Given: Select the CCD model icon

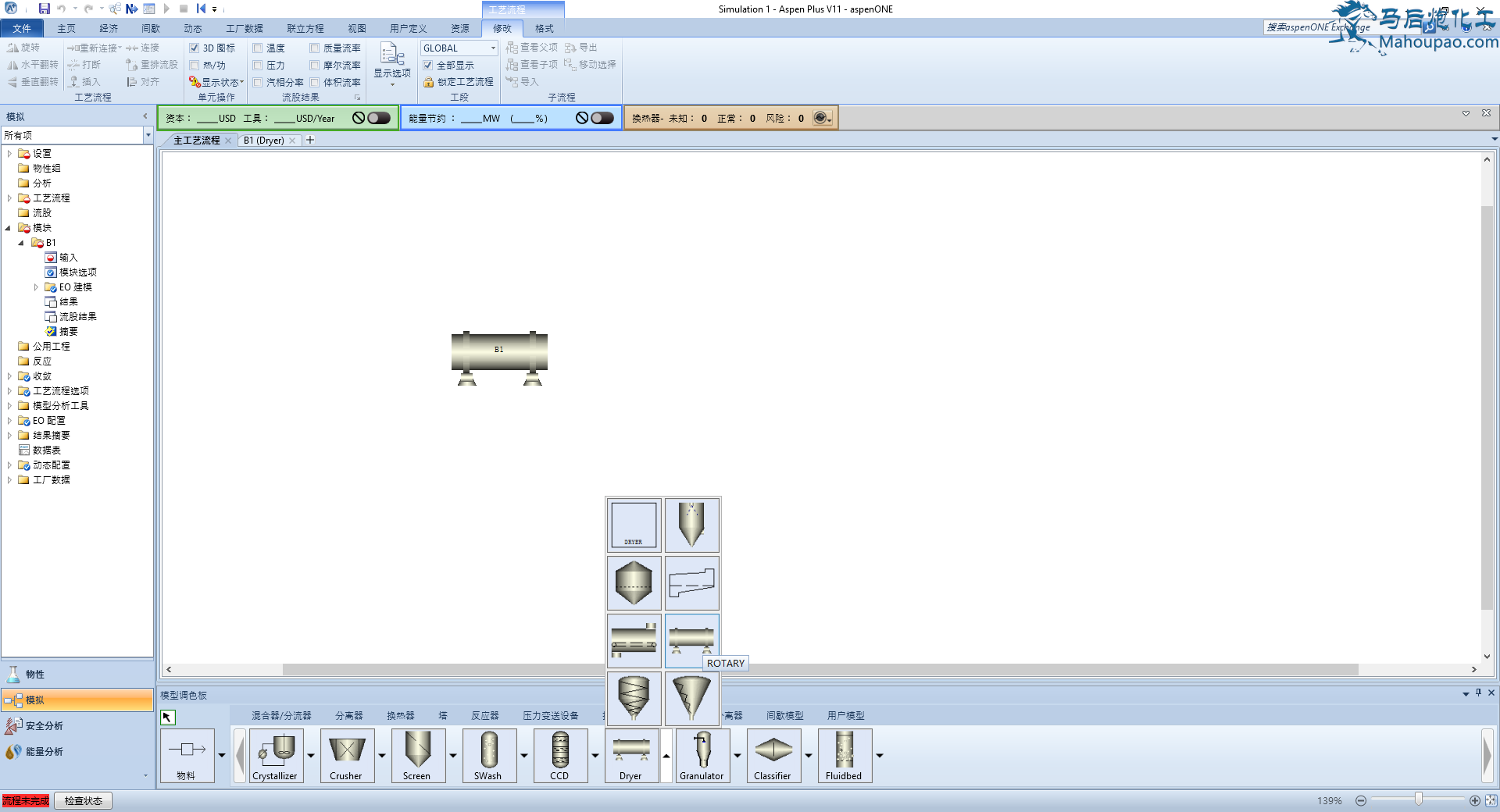Looking at the screenshot, I should pyautogui.click(x=559, y=755).
